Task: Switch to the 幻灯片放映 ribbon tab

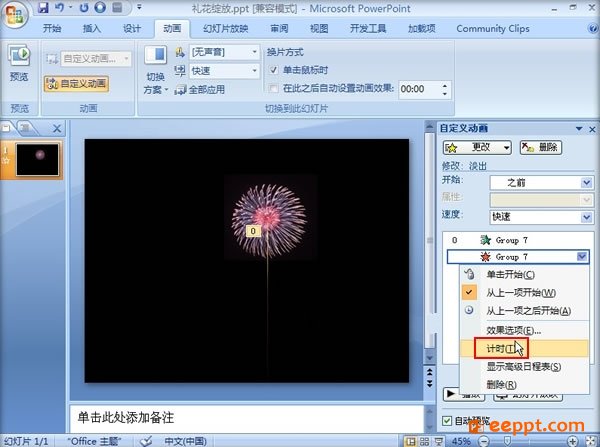Action: click(x=226, y=28)
